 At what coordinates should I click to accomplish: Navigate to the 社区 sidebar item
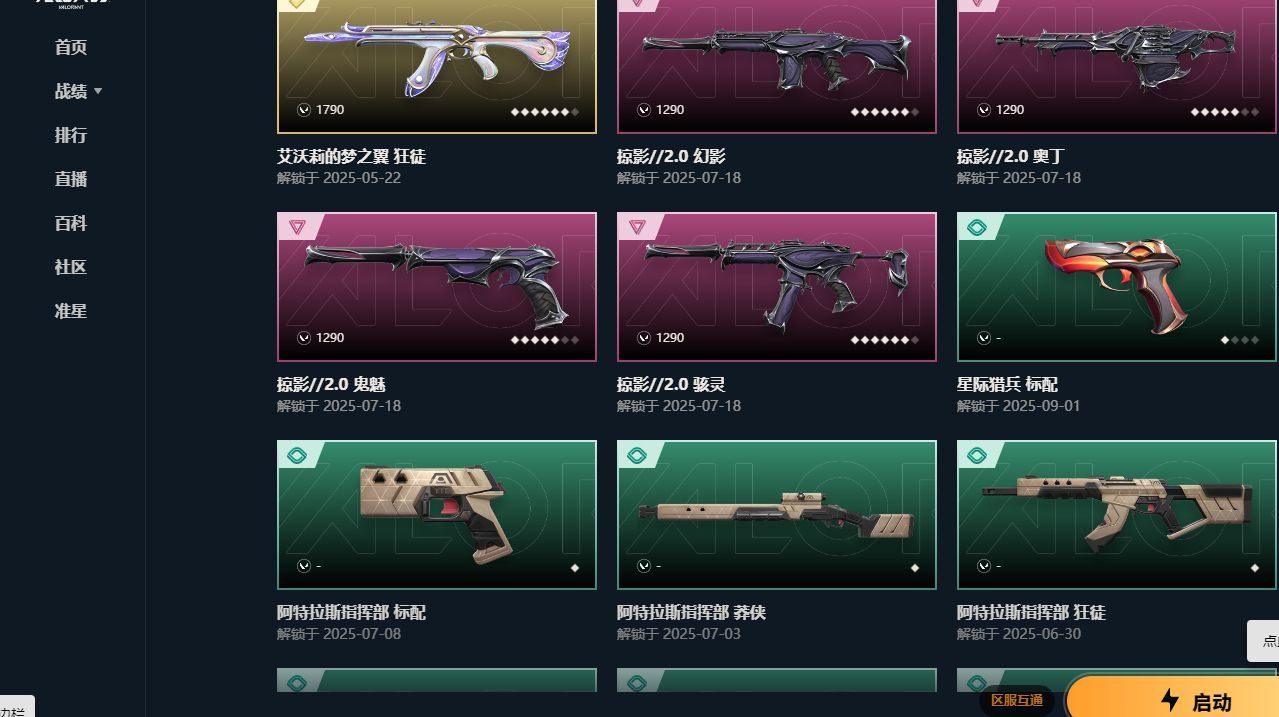[71, 267]
